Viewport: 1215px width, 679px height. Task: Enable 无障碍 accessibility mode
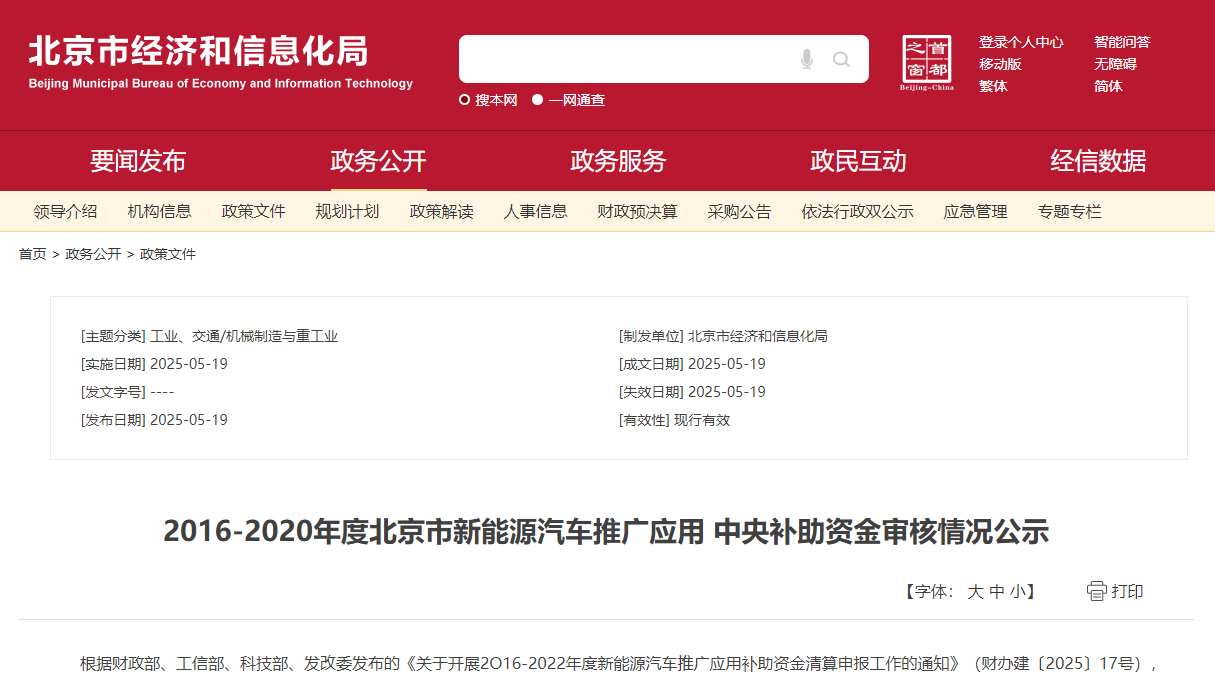point(1115,64)
